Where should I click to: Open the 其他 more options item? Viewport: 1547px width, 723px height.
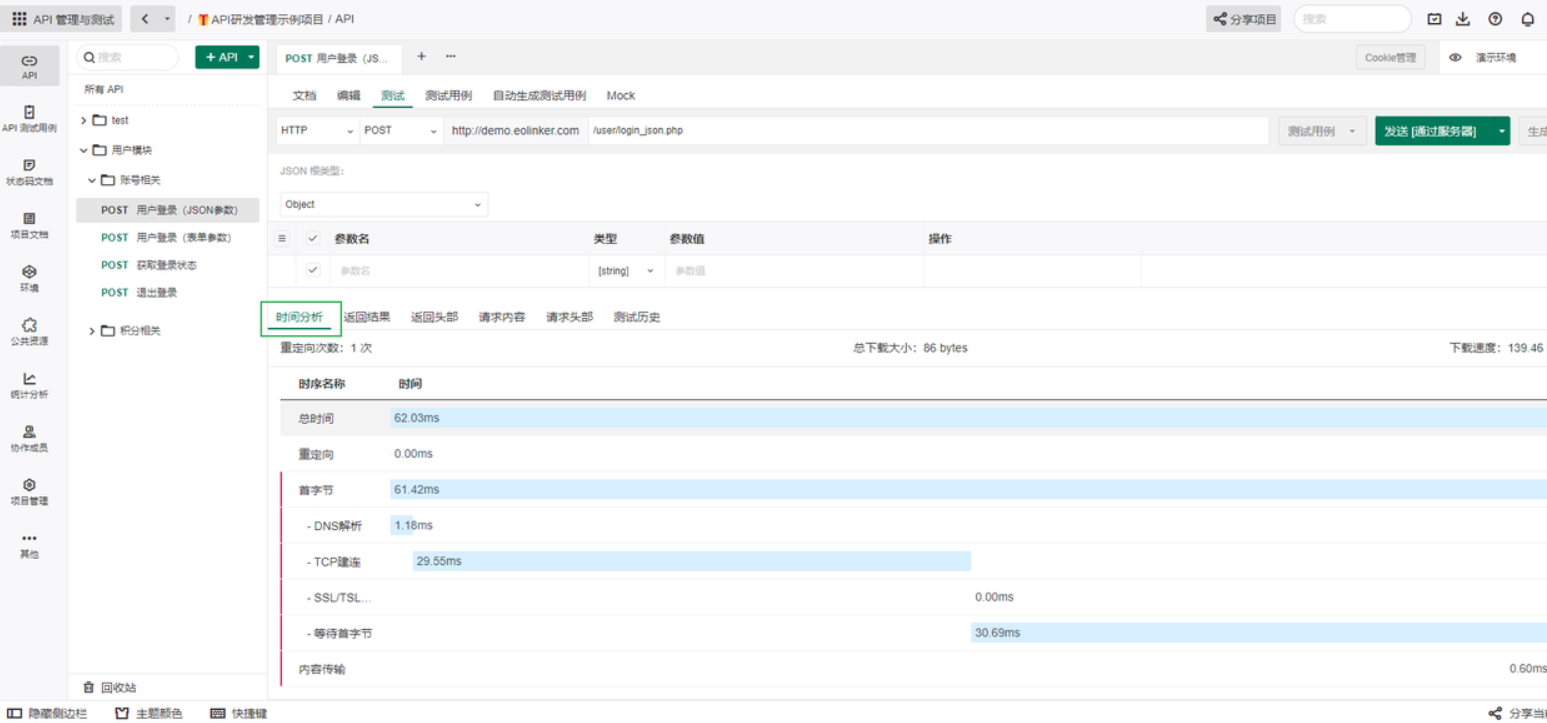click(29, 545)
